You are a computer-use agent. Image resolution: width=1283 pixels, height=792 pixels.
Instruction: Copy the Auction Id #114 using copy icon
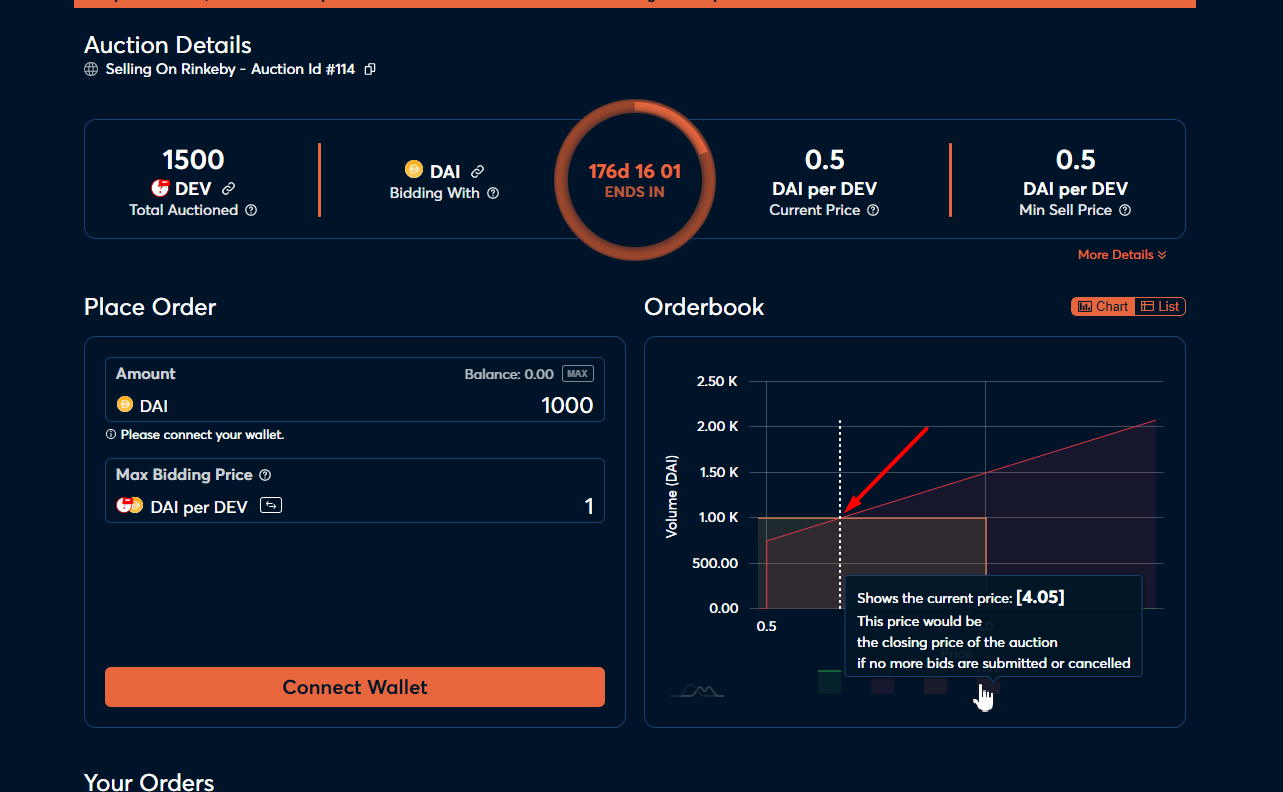click(370, 69)
